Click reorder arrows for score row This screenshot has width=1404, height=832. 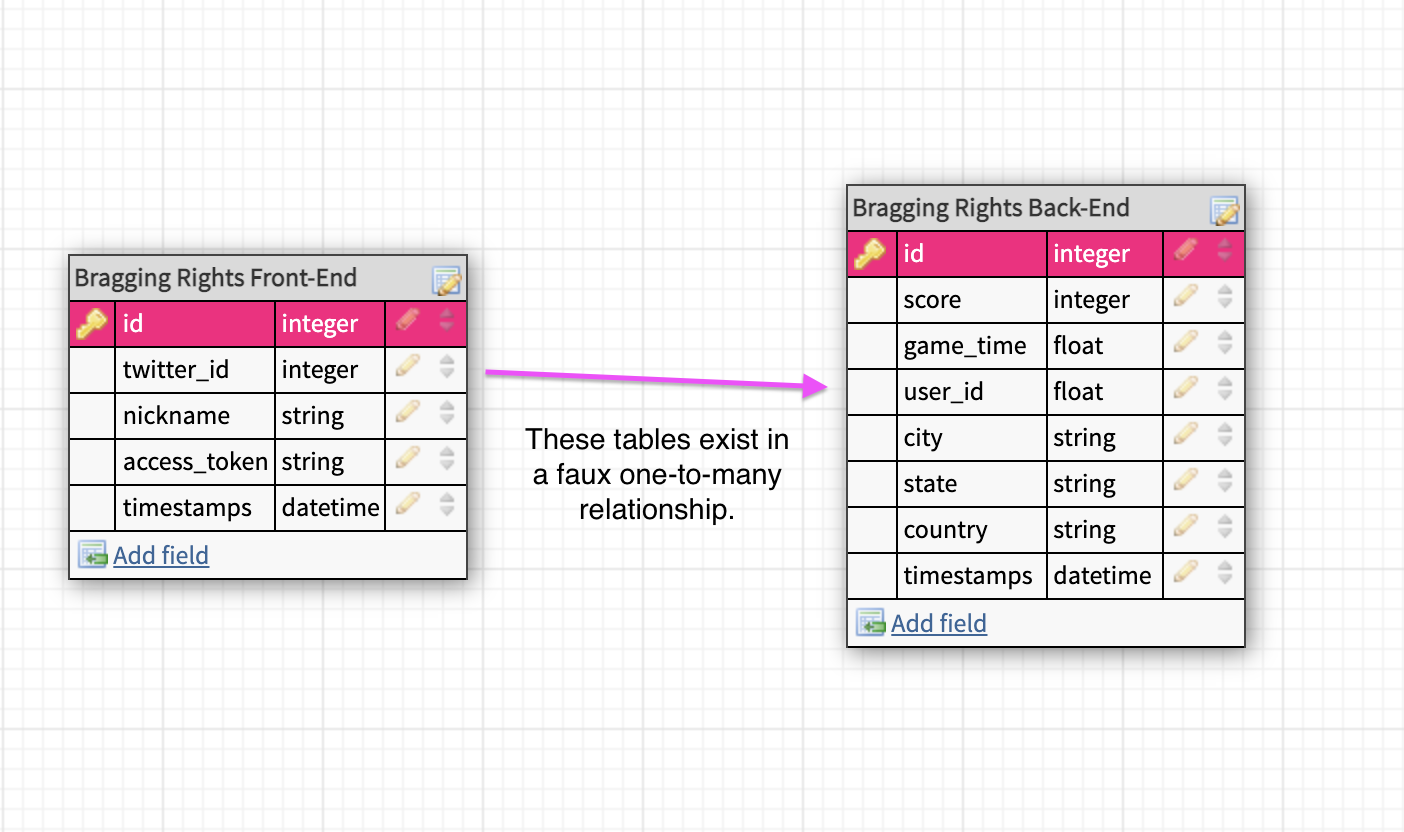1225,297
